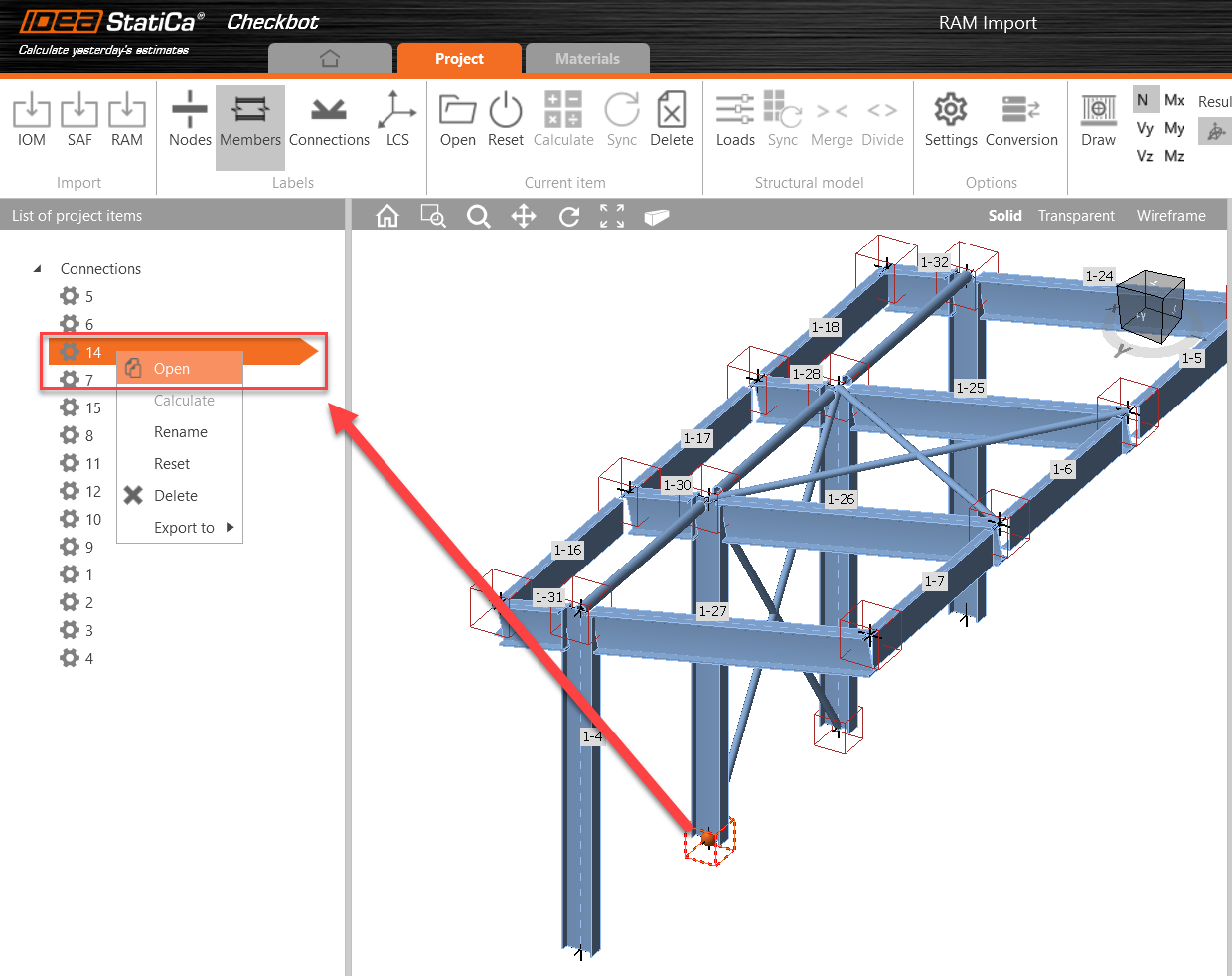Choose Rename from the context menu

point(182,431)
